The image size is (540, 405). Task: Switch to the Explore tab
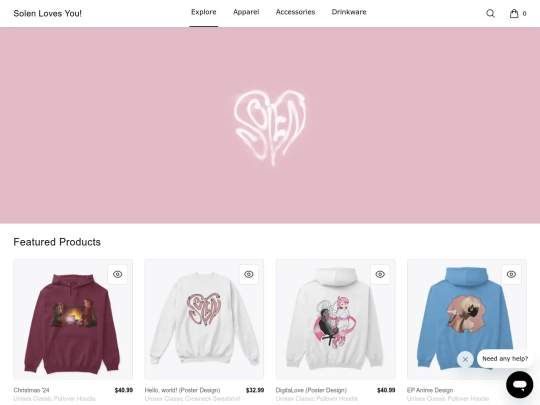tap(204, 12)
